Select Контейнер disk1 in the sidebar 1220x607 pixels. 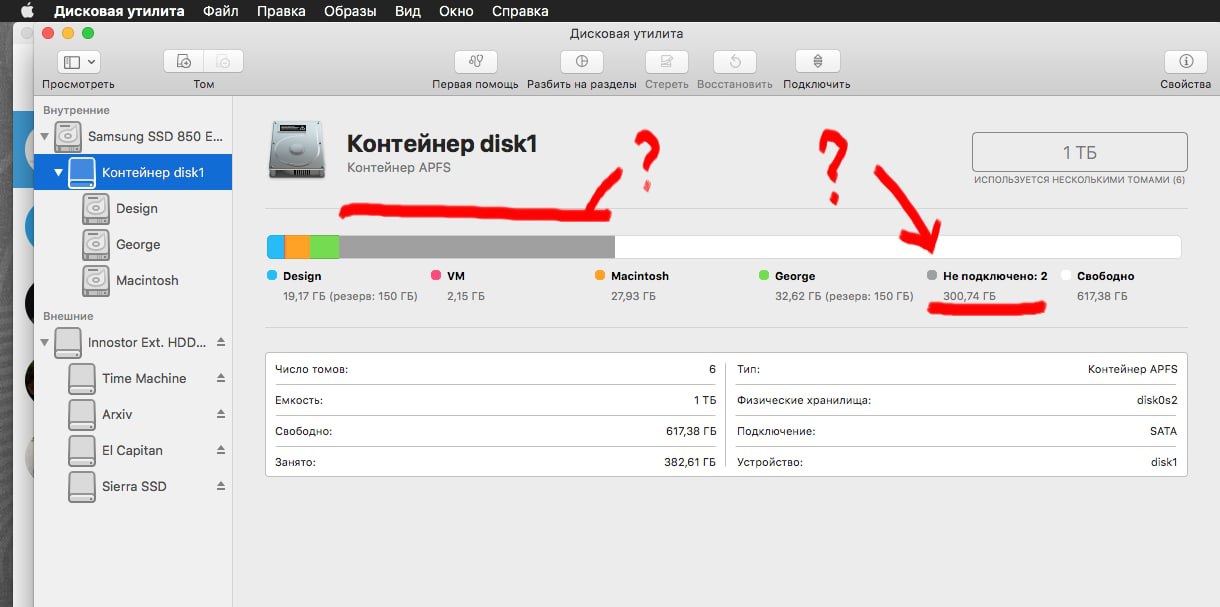click(x=133, y=172)
